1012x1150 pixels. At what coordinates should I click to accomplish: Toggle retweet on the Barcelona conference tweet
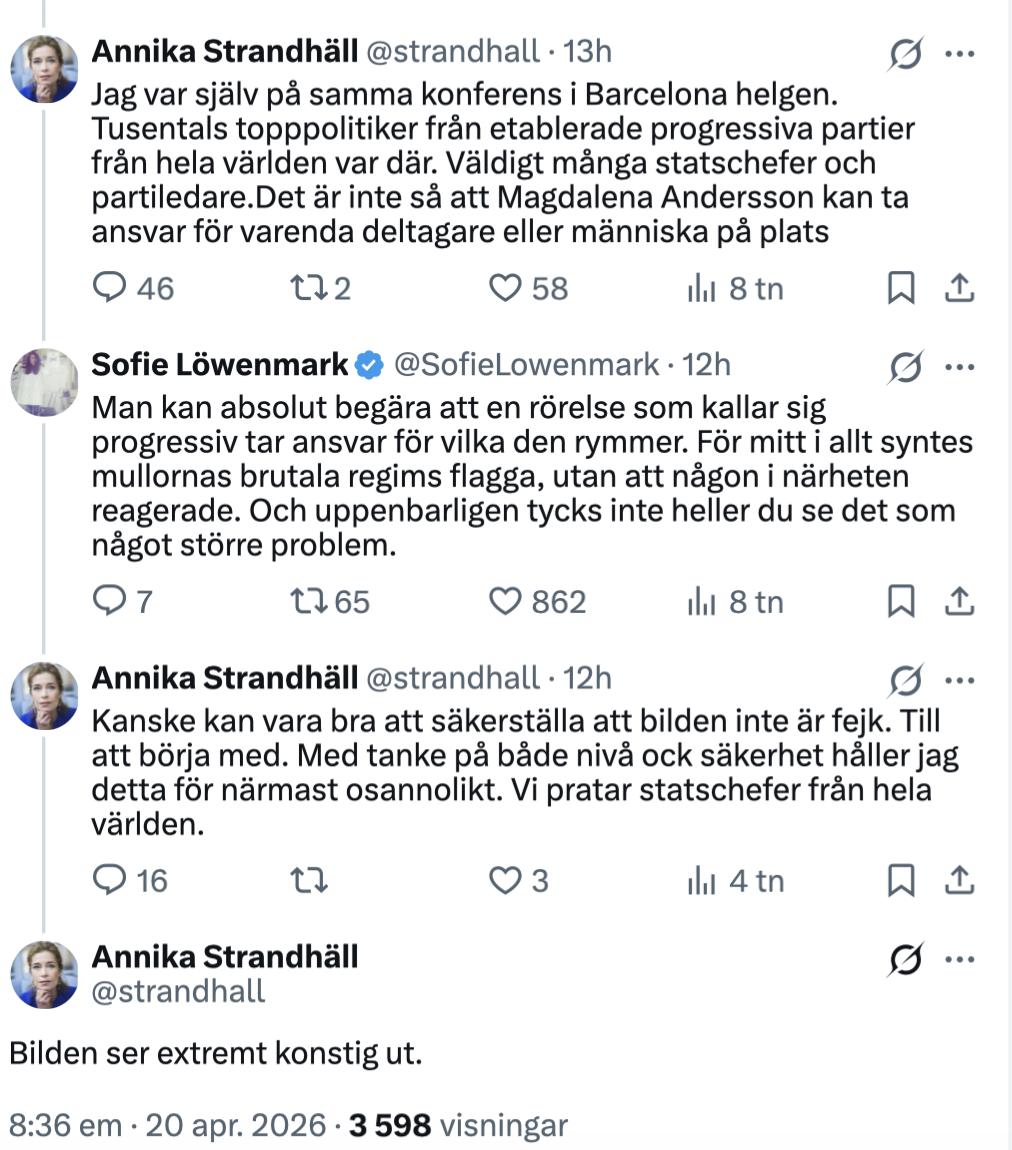pyautogui.click(x=303, y=289)
